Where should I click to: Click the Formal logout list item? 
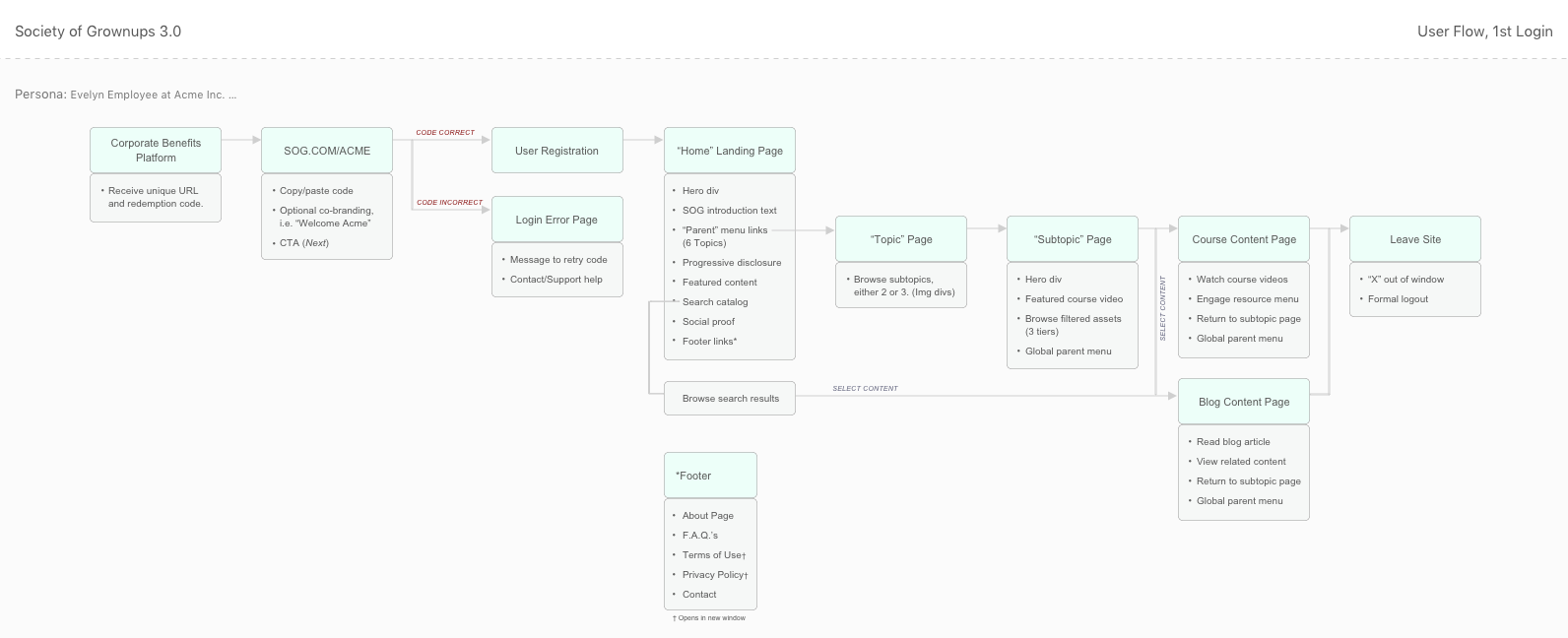click(x=1398, y=299)
